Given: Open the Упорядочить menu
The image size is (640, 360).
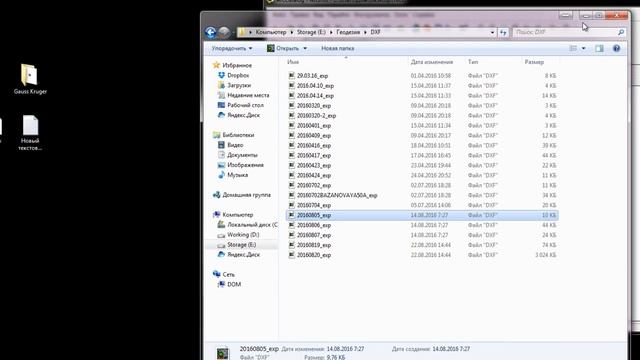Looking at the screenshot, I should click(x=231, y=48).
